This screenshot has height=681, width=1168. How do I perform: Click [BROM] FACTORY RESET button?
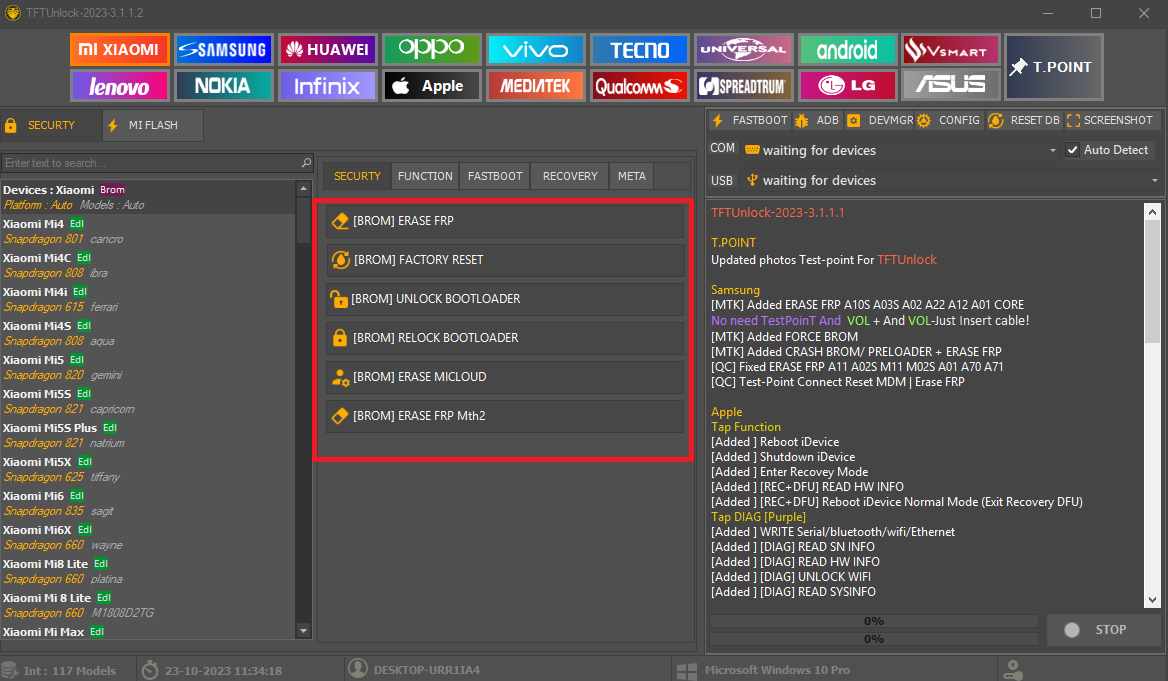[504, 259]
